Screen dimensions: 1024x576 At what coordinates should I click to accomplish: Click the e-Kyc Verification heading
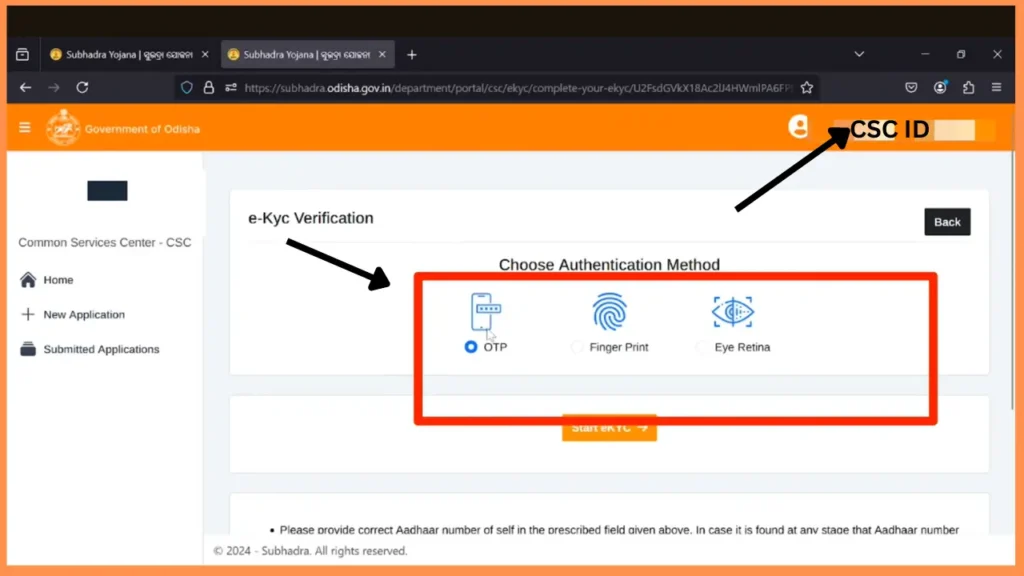click(x=311, y=218)
